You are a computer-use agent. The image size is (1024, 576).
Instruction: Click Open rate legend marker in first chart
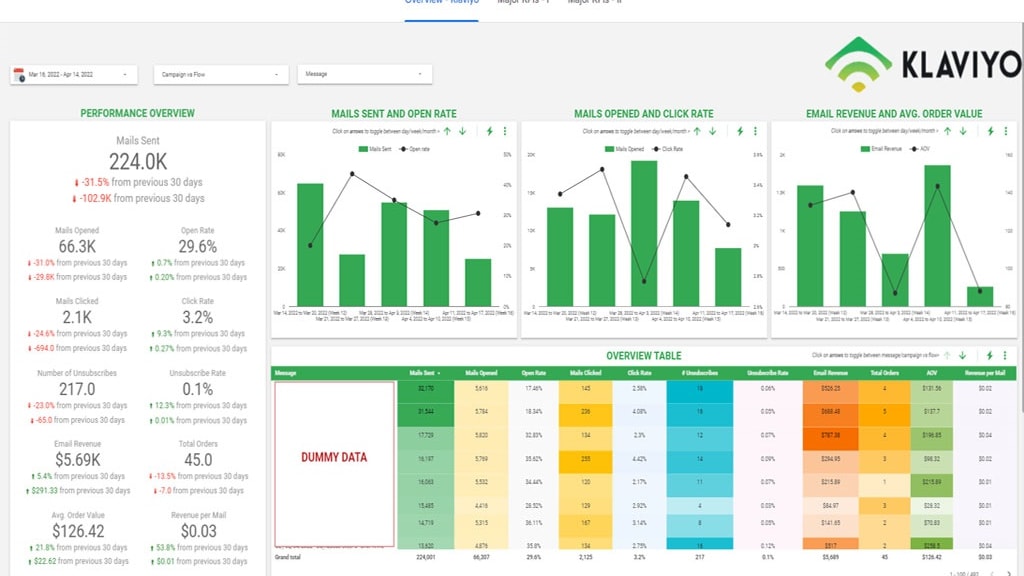404,149
